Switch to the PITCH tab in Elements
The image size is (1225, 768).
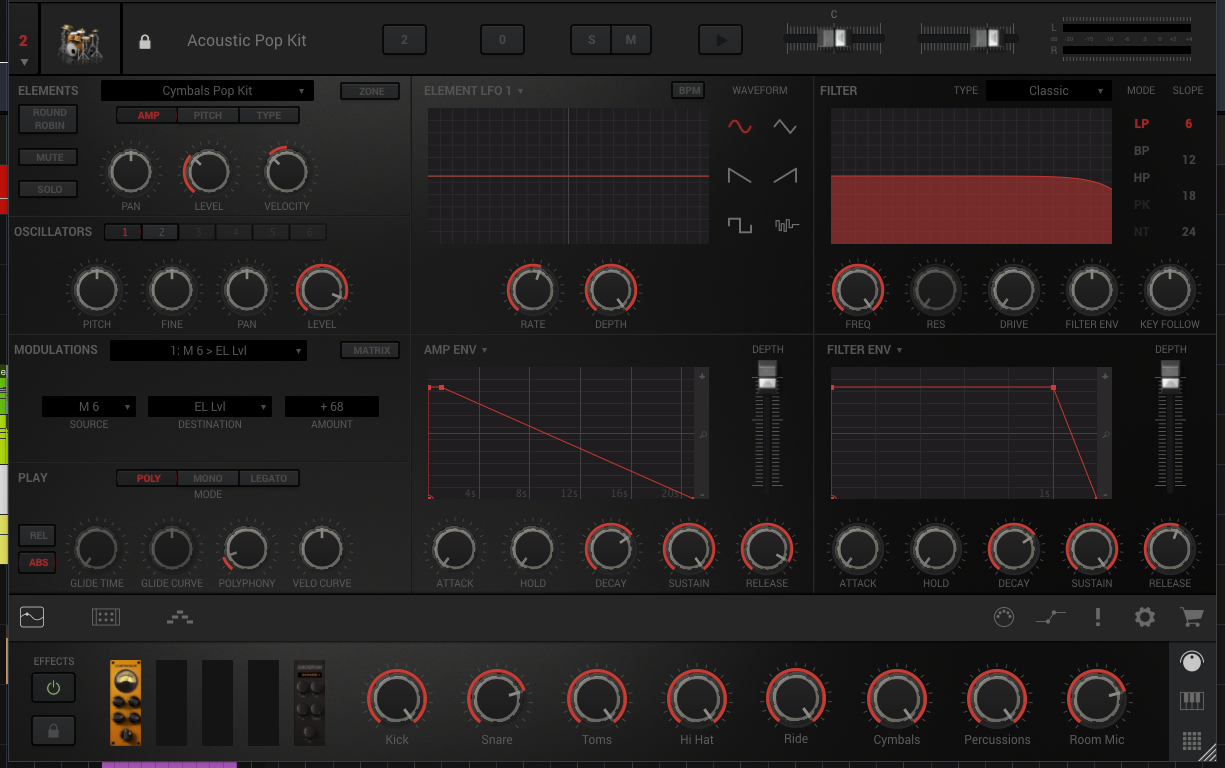pos(208,115)
